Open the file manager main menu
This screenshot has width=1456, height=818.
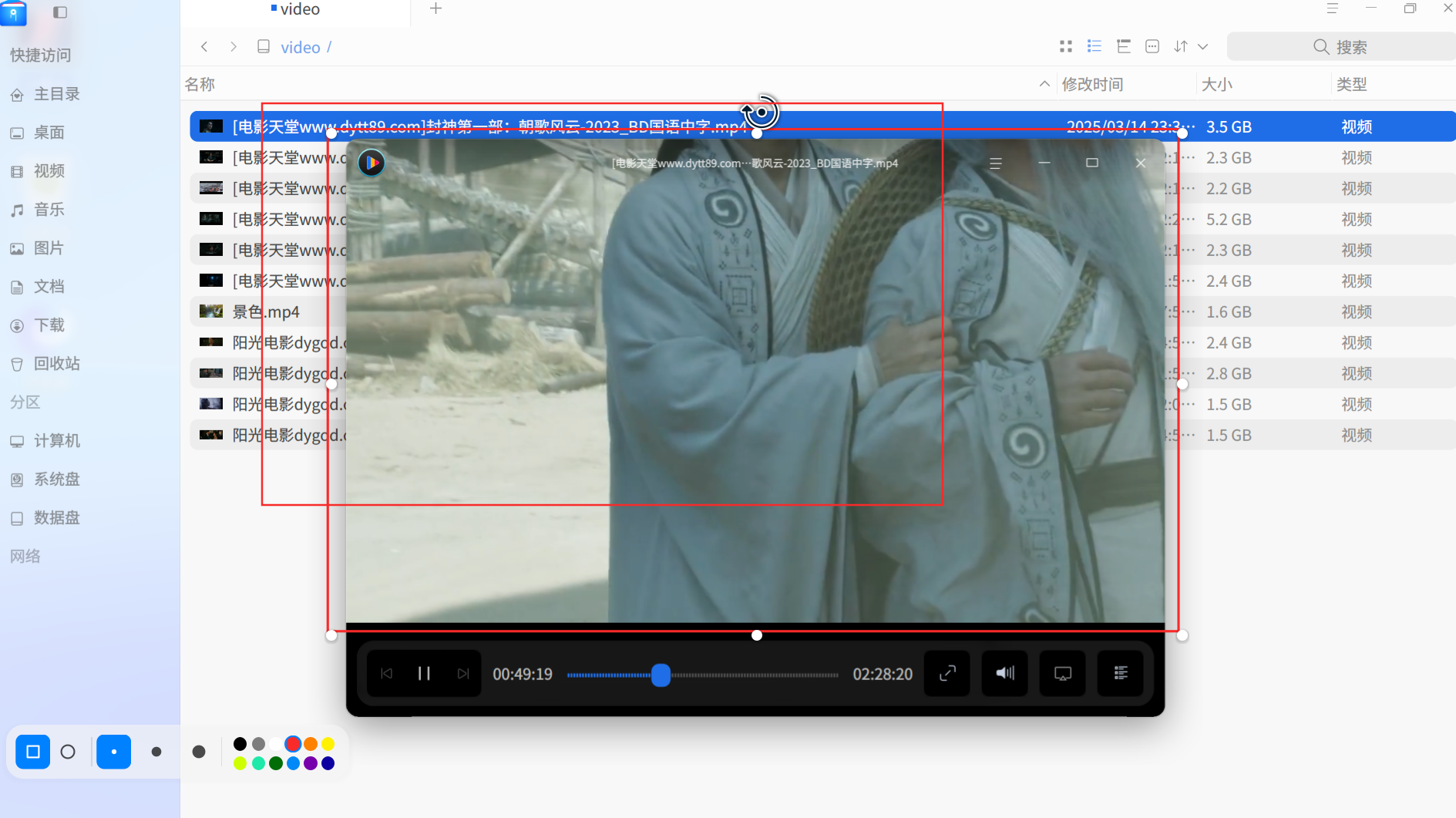click(x=1332, y=8)
